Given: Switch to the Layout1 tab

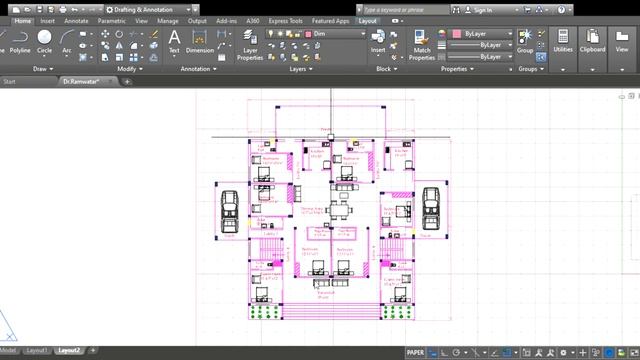Looking at the screenshot, I should 37,350.
